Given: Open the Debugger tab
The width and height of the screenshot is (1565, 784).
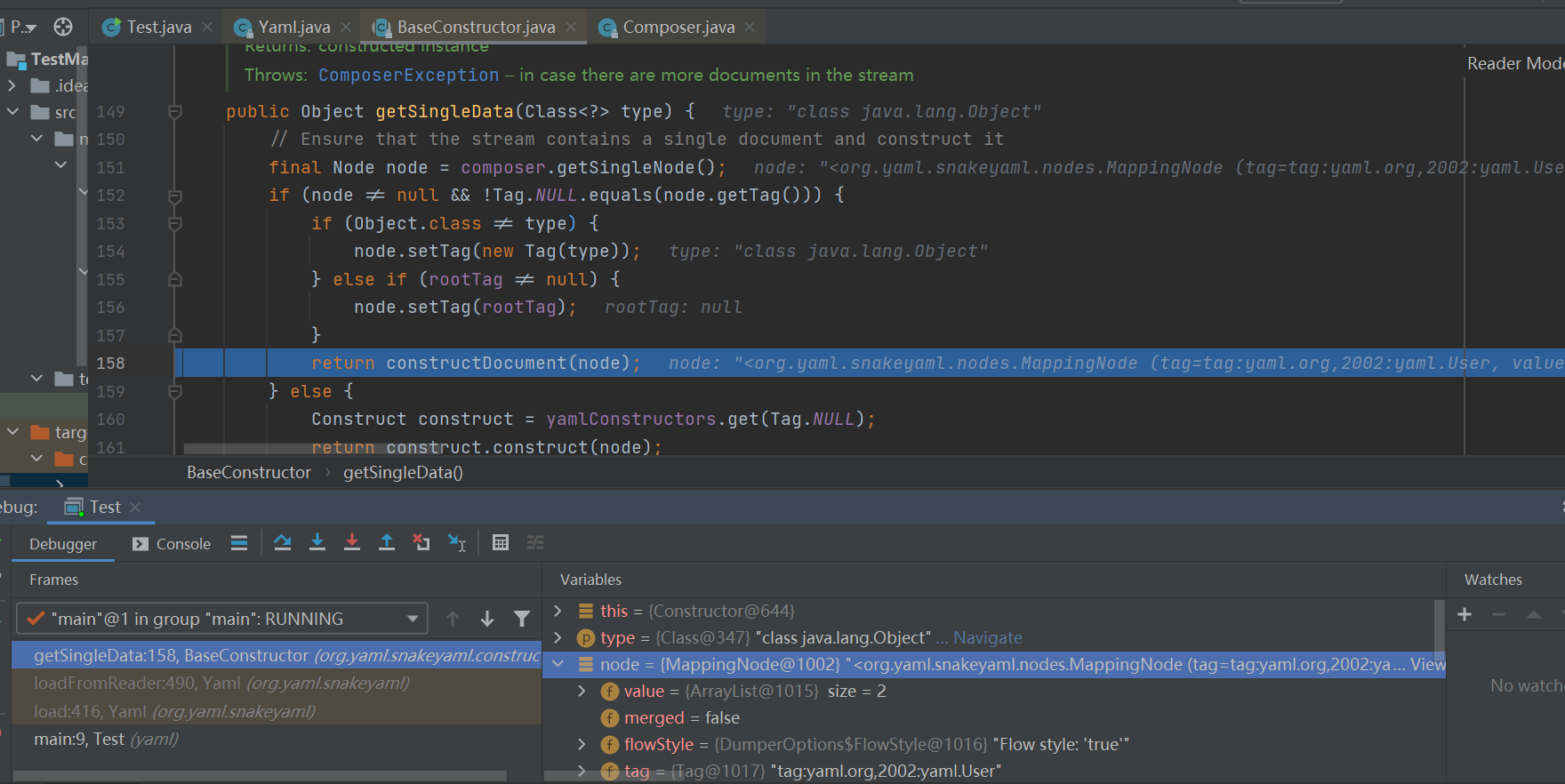Looking at the screenshot, I should [x=63, y=544].
